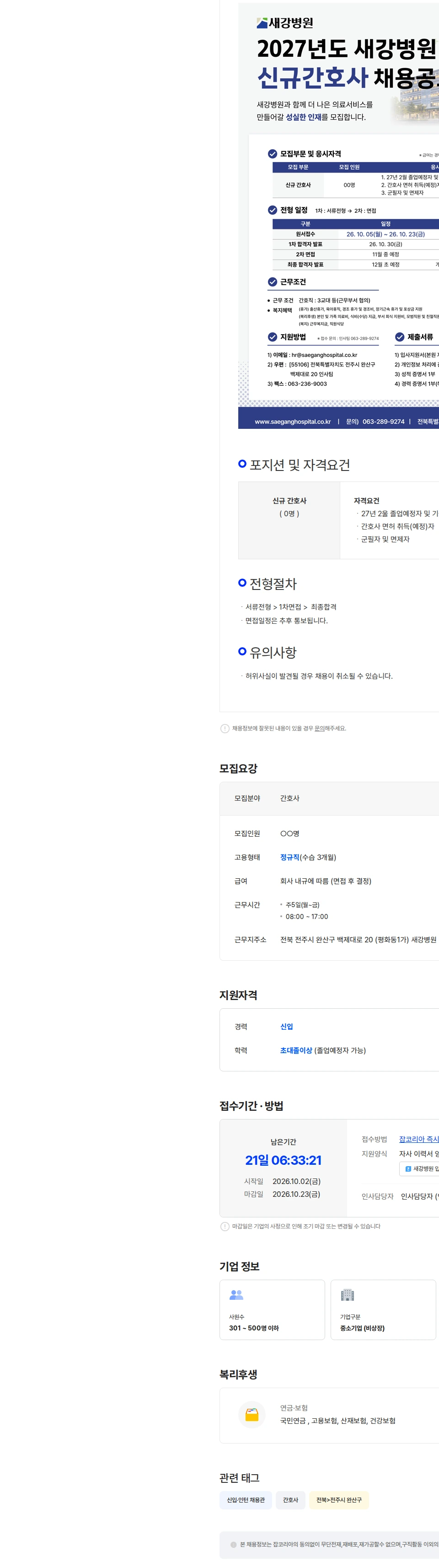Click the check icon beside 근무조건
439x1568 pixels.
point(273,282)
